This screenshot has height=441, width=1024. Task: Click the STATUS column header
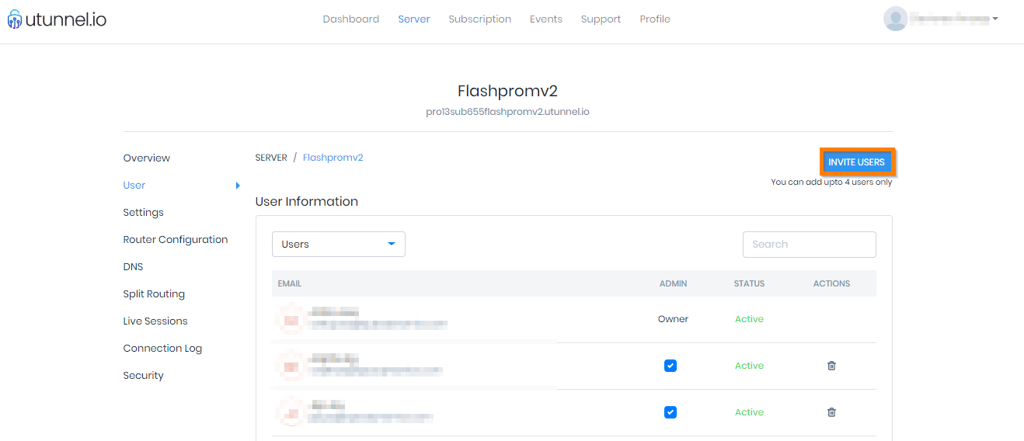pos(749,284)
